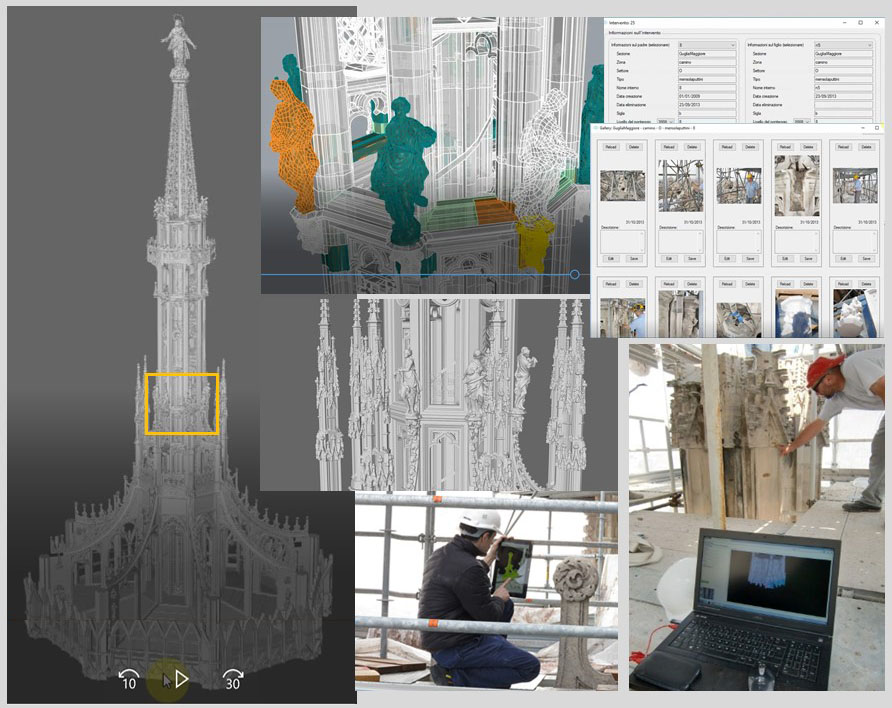Click the padre Data eliminazione field
This screenshot has width=892, height=708.
[x=707, y=105]
